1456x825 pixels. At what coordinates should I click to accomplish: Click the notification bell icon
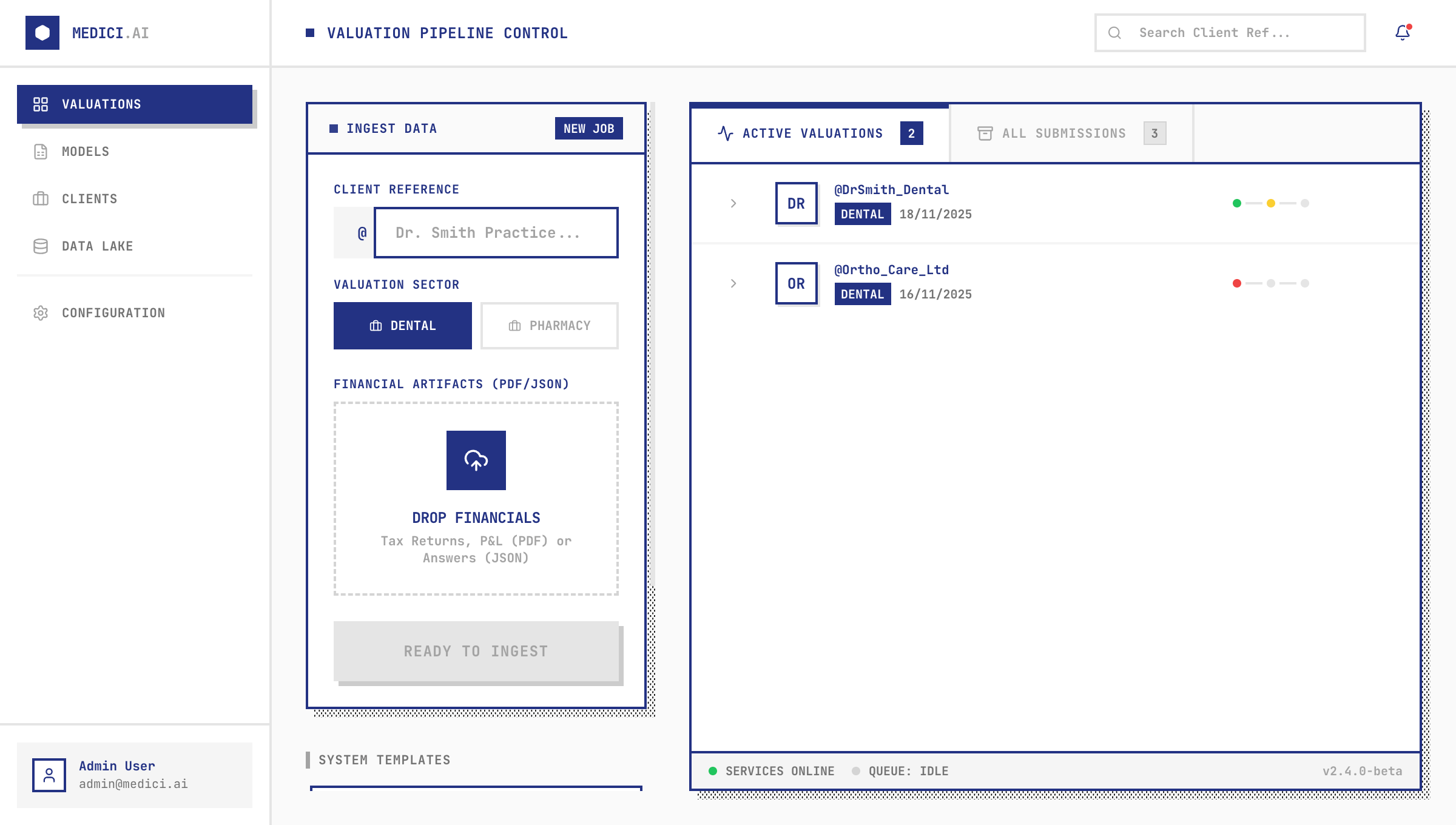(1402, 34)
